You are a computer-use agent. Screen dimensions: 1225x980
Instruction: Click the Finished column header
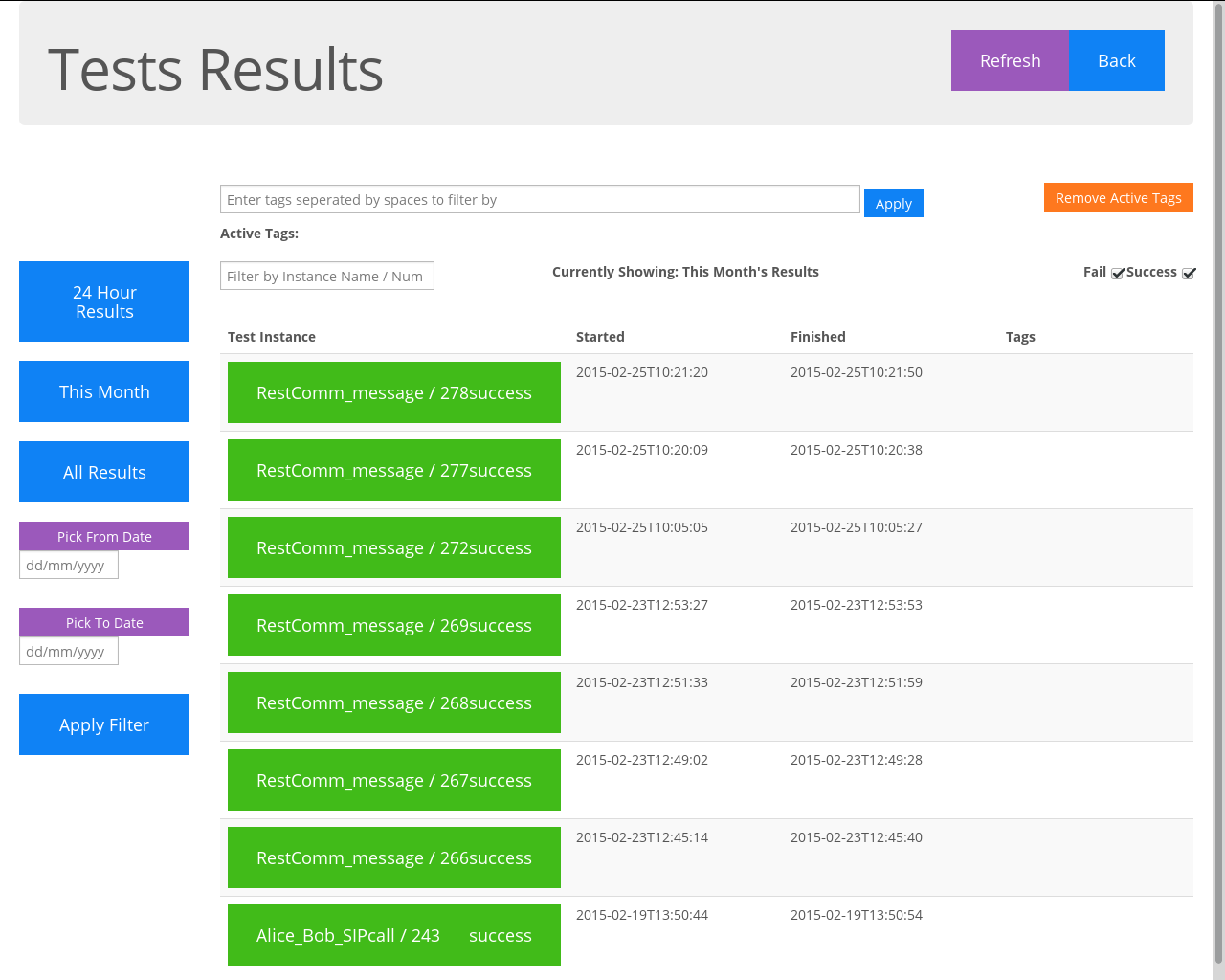(818, 337)
